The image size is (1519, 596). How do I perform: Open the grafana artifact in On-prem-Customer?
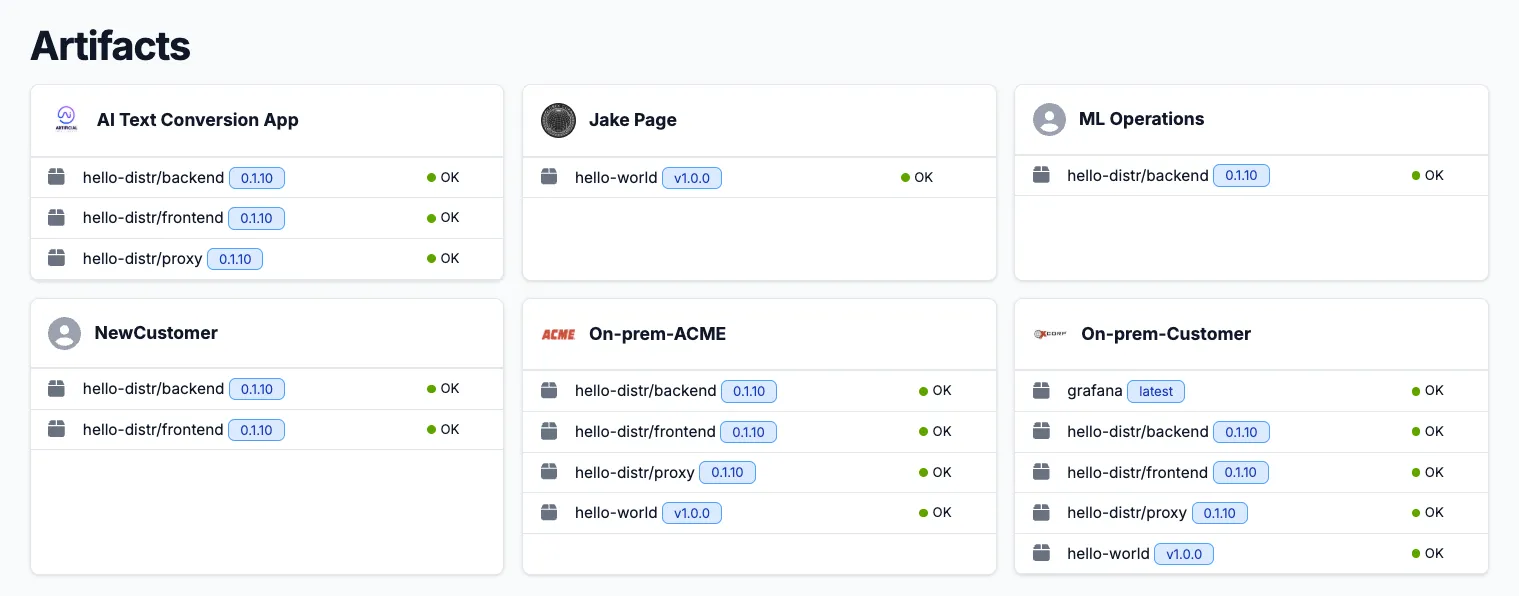tap(1094, 390)
